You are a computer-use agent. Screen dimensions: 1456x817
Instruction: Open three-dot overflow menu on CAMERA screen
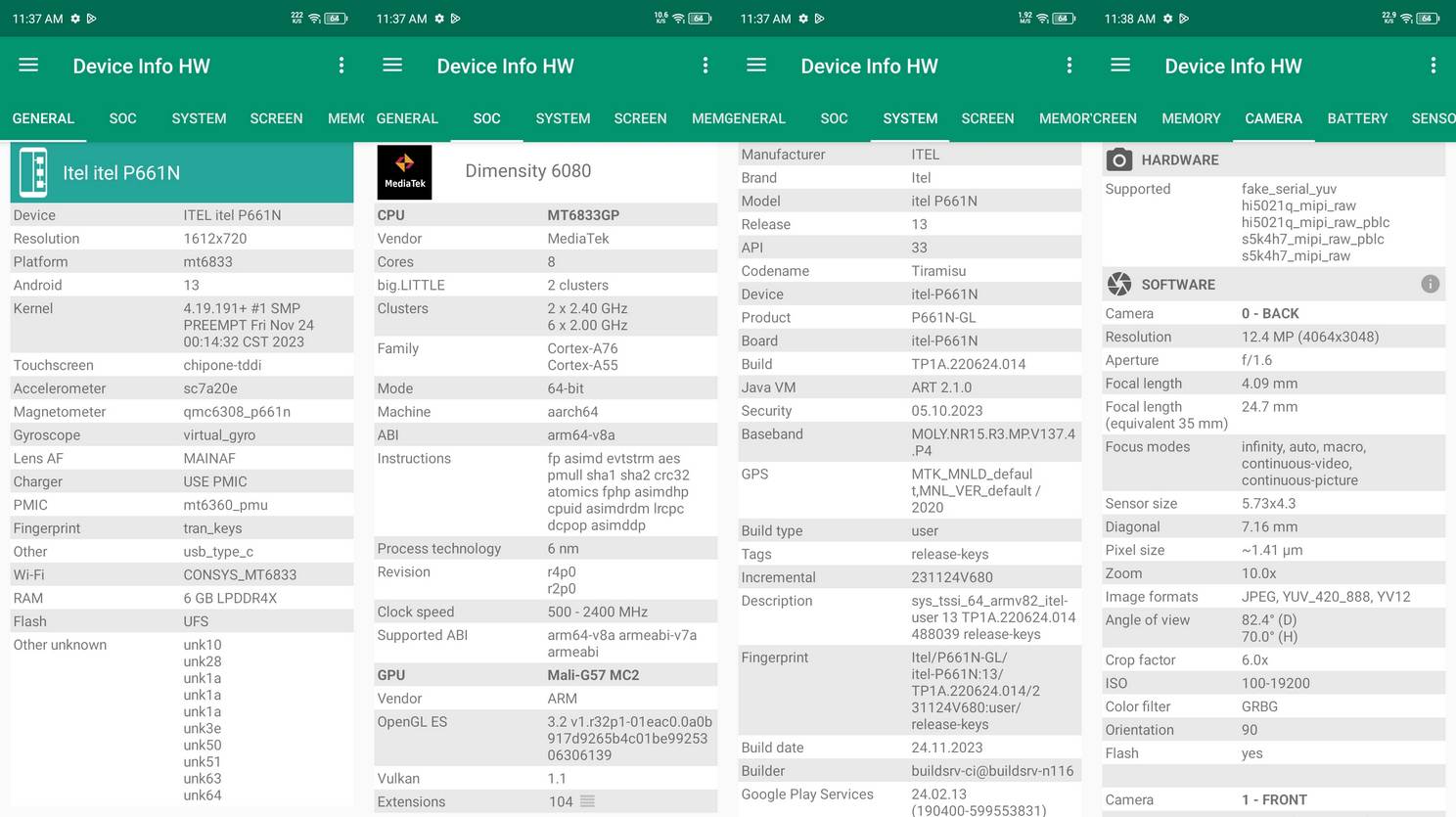tap(1433, 65)
